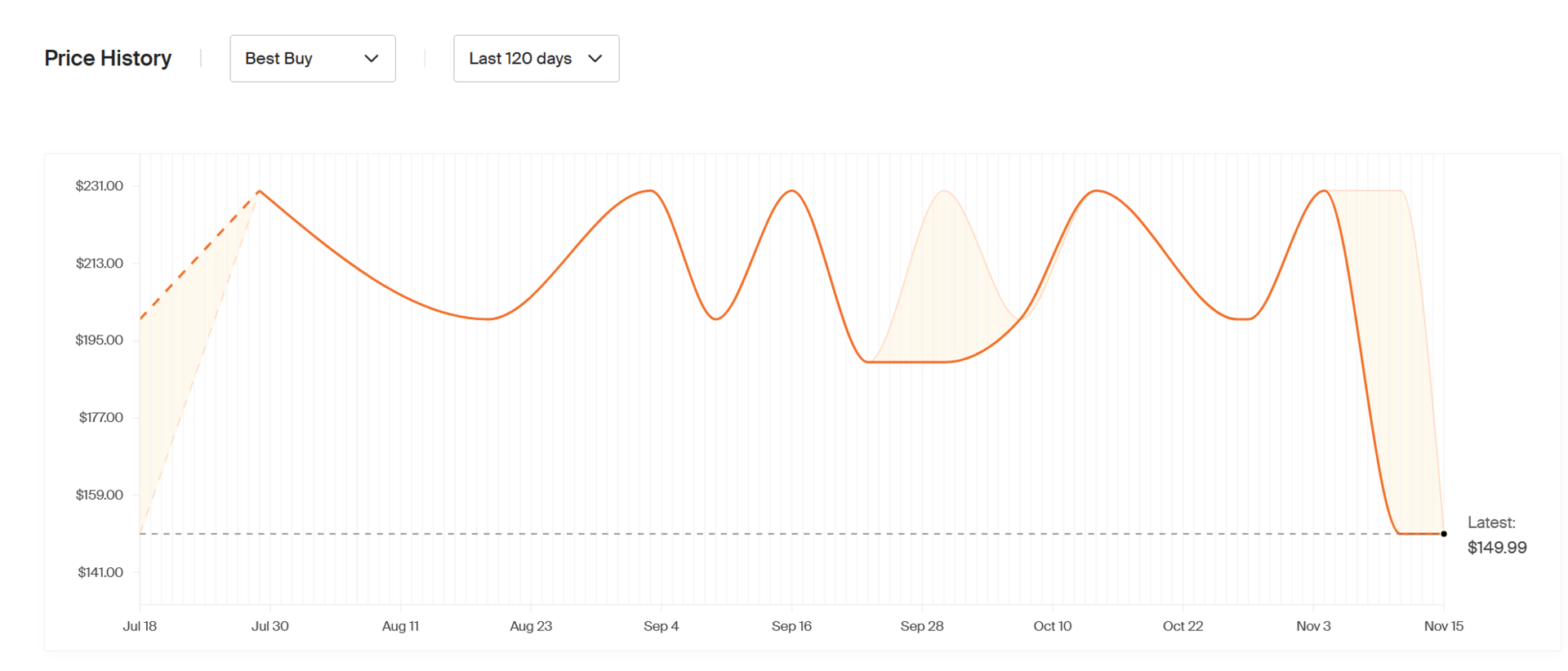Select the Nov 15 date on the axis

coord(1444,626)
